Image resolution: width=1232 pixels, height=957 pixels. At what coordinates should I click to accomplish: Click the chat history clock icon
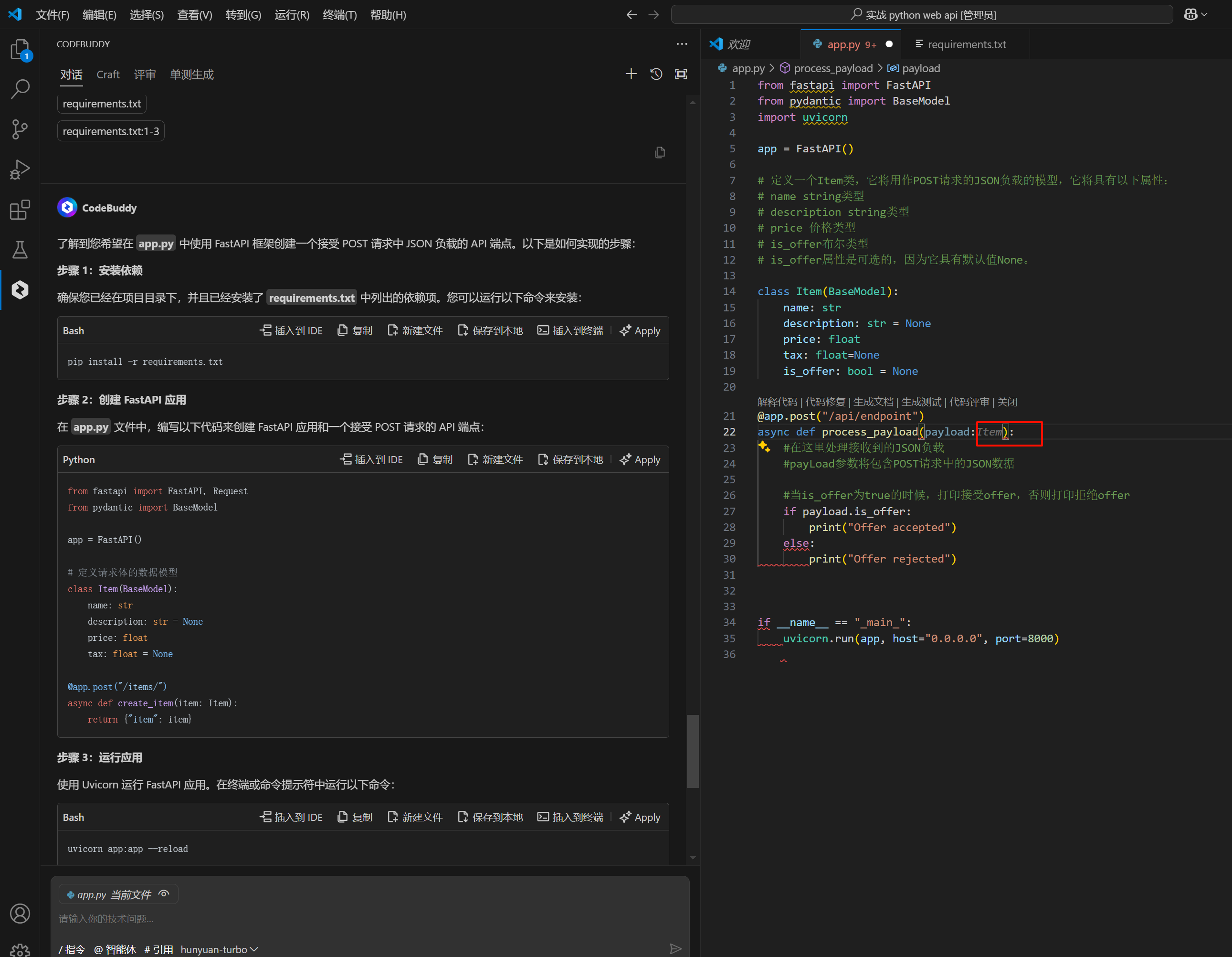point(656,74)
